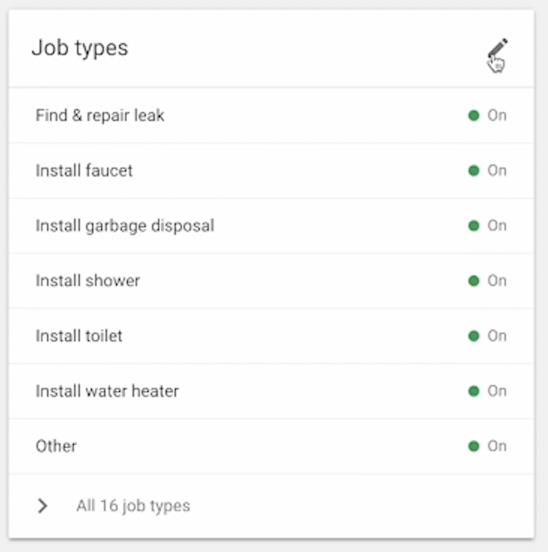Select the Install toilet job type

pyautogui.click(x=271, y=336)
